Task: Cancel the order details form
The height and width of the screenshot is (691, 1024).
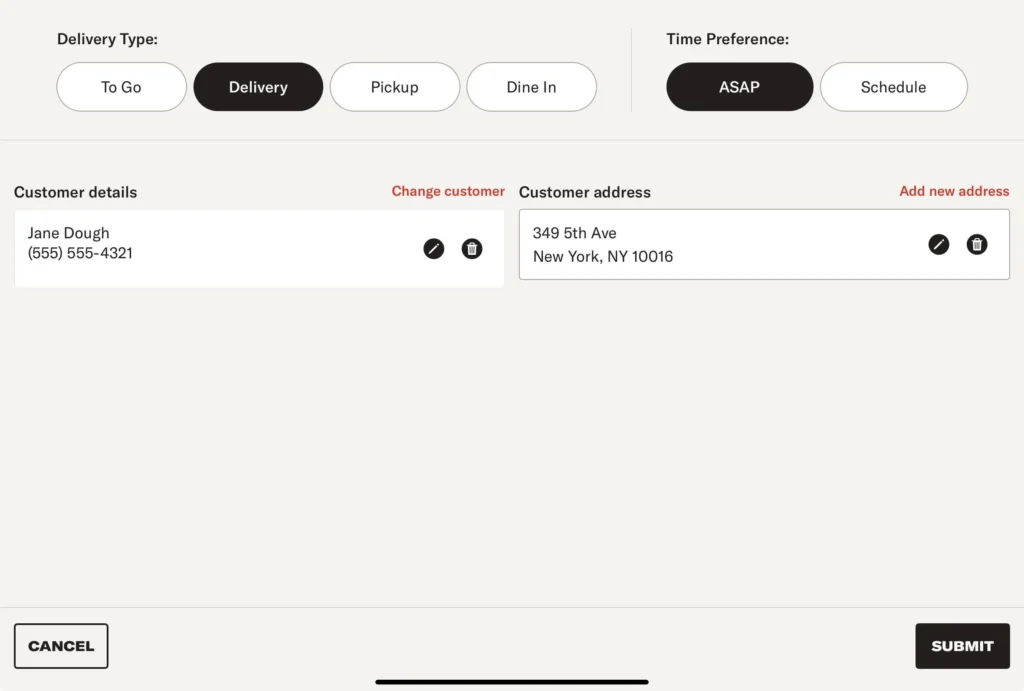Action: click(x=61, y=646)
